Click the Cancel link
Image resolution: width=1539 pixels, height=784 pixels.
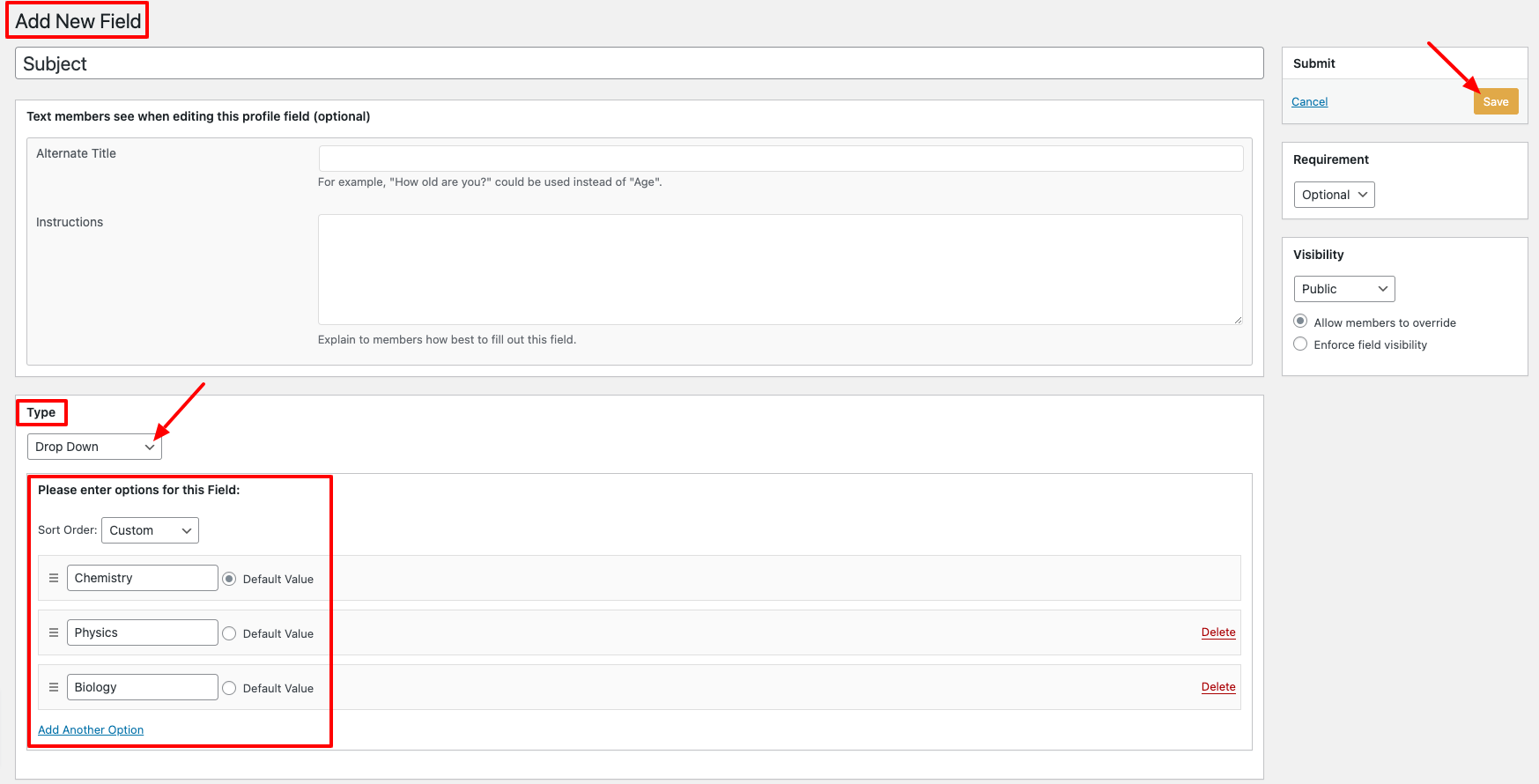tap(1309, 102)
